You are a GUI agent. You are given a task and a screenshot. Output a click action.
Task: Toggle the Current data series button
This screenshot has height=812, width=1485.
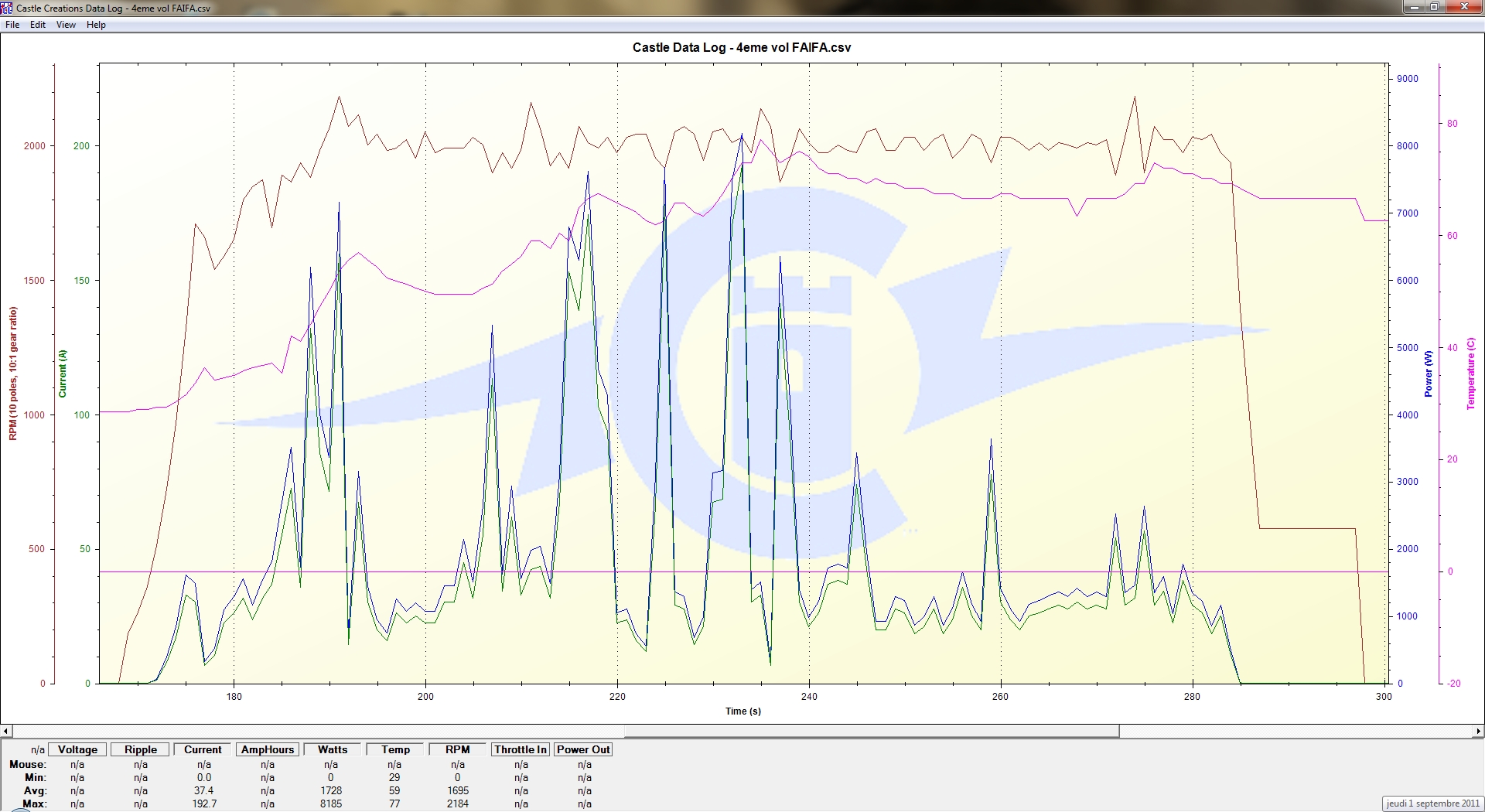tap(203, 749)
